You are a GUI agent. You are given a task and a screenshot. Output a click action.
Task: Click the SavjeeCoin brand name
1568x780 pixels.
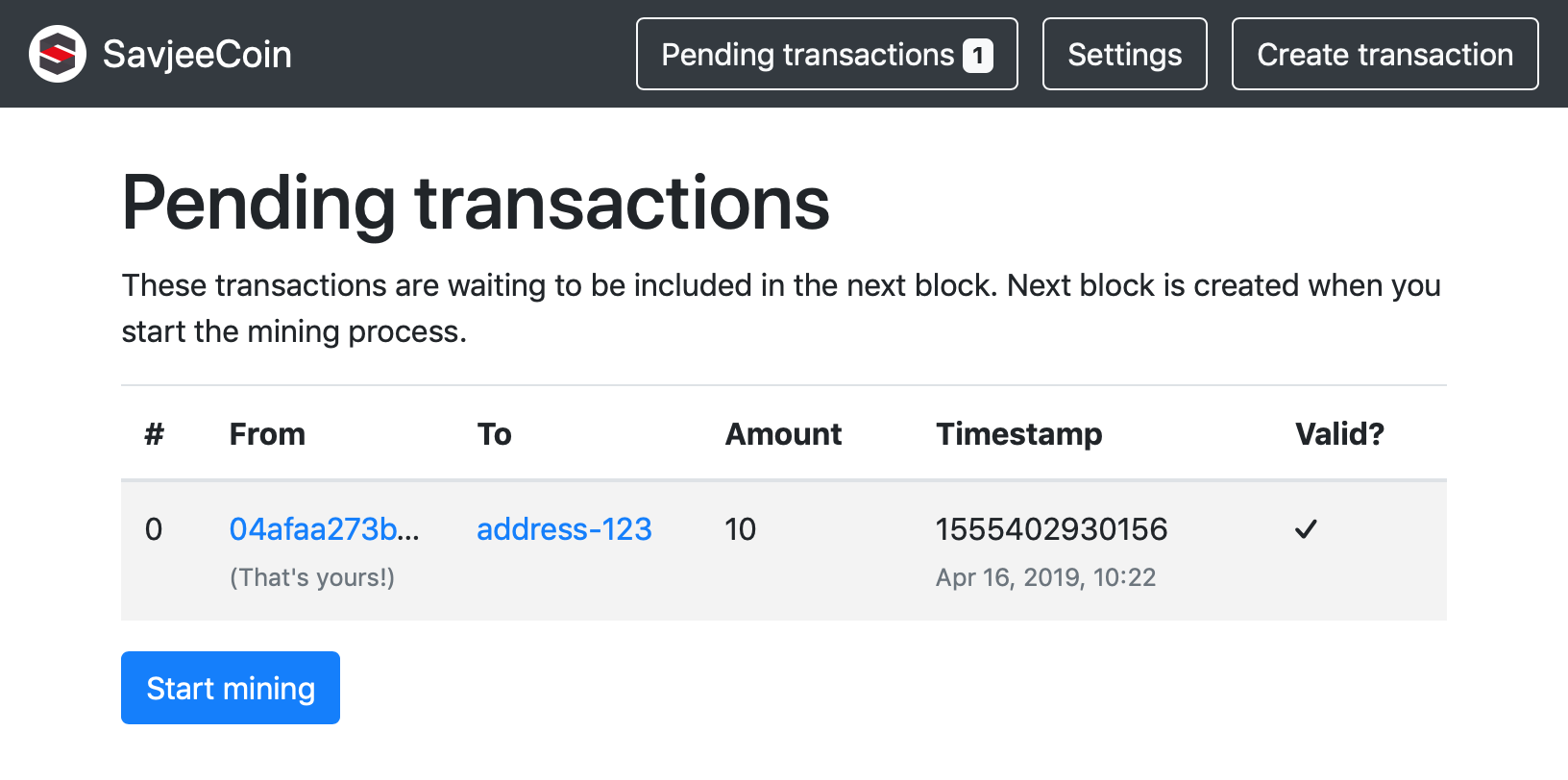[x=197, y=54]
